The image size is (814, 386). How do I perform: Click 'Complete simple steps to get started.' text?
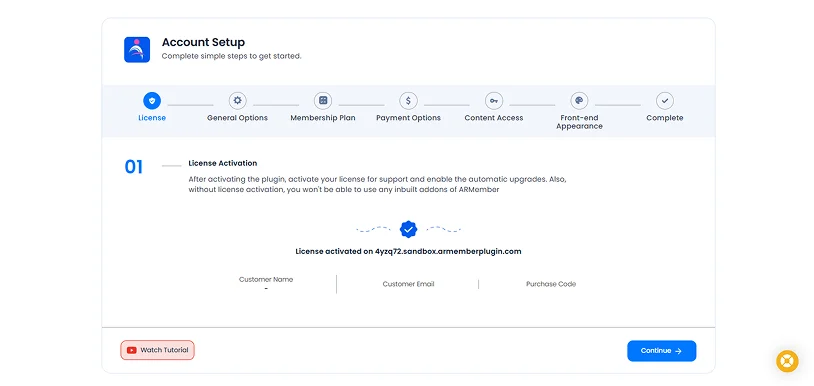tap(232, 56)
